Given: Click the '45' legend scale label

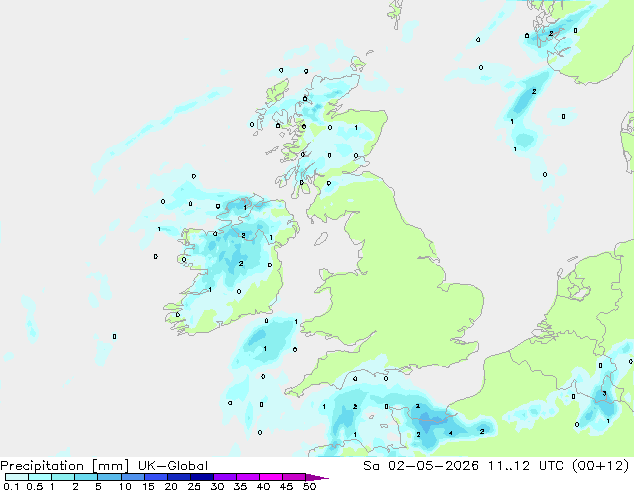Looking at the screenshot, I should click(286, 486).
